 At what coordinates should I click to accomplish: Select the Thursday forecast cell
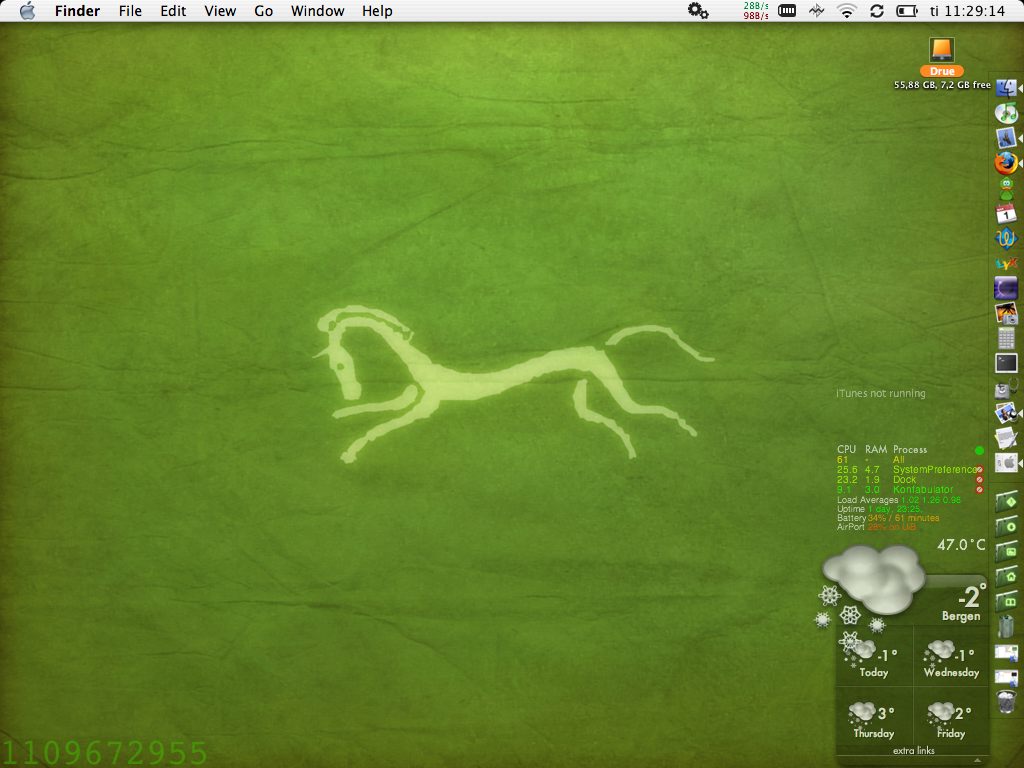(874, 718)
